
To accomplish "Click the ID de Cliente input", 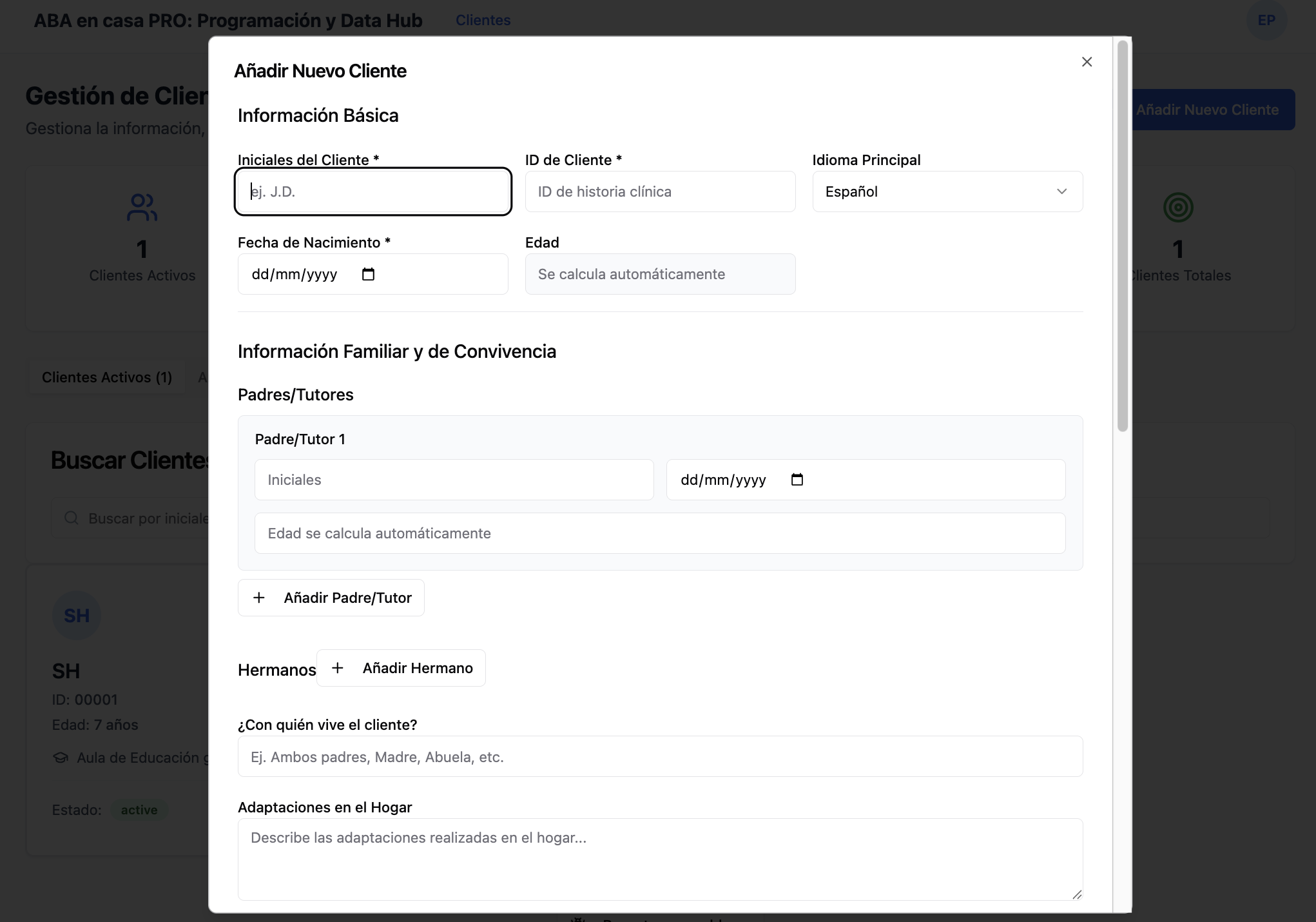I will pyautogui.click(x=659, y=191).
